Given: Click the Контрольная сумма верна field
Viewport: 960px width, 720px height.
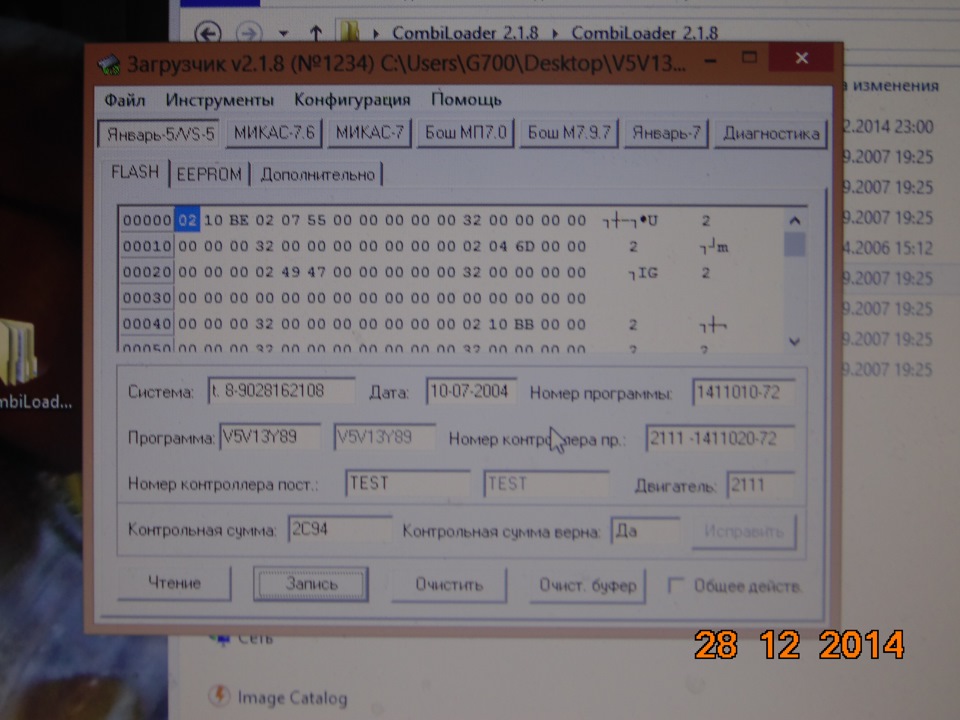Looking at the screenshot, I should point(645,531).
